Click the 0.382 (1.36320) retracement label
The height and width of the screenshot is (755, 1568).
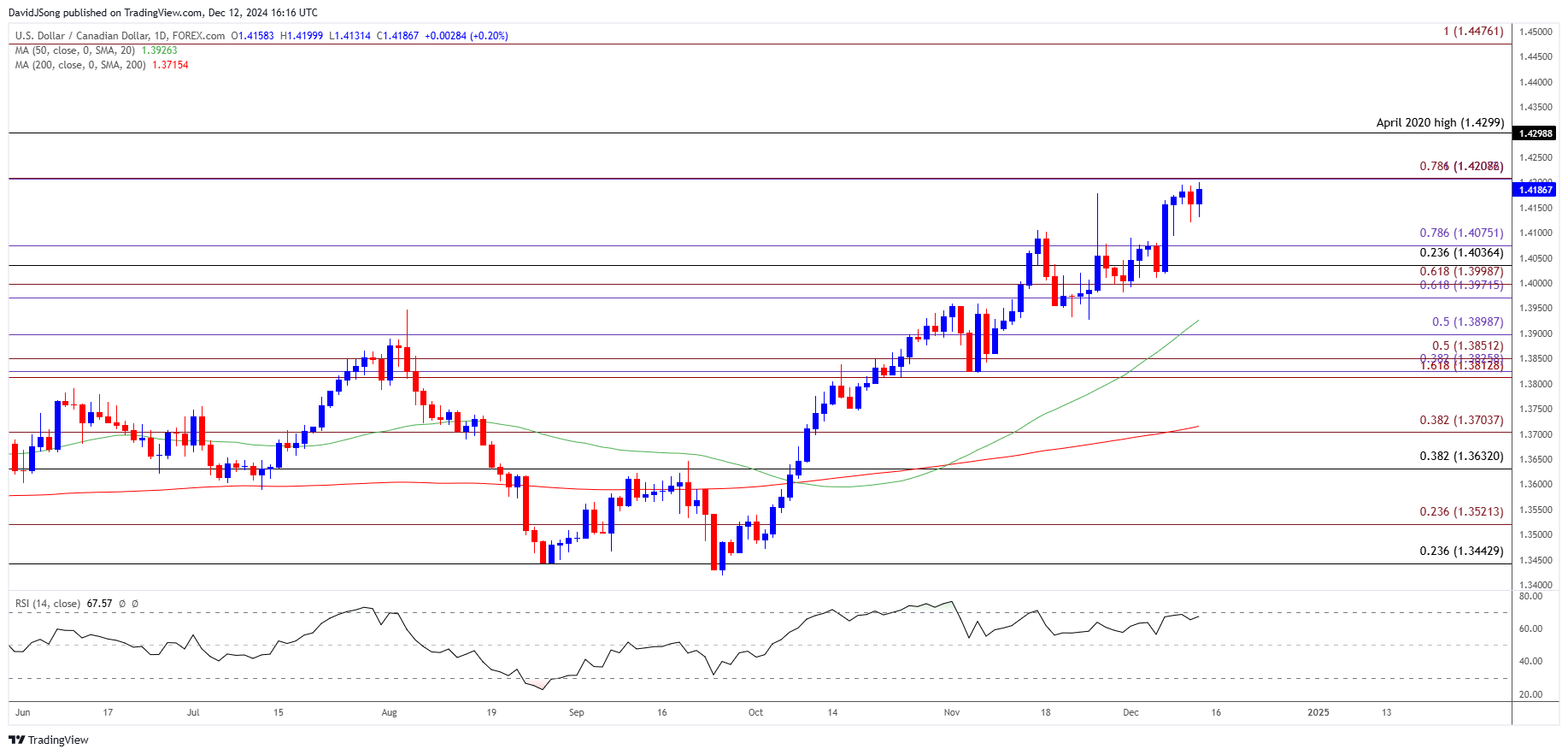1460,456
